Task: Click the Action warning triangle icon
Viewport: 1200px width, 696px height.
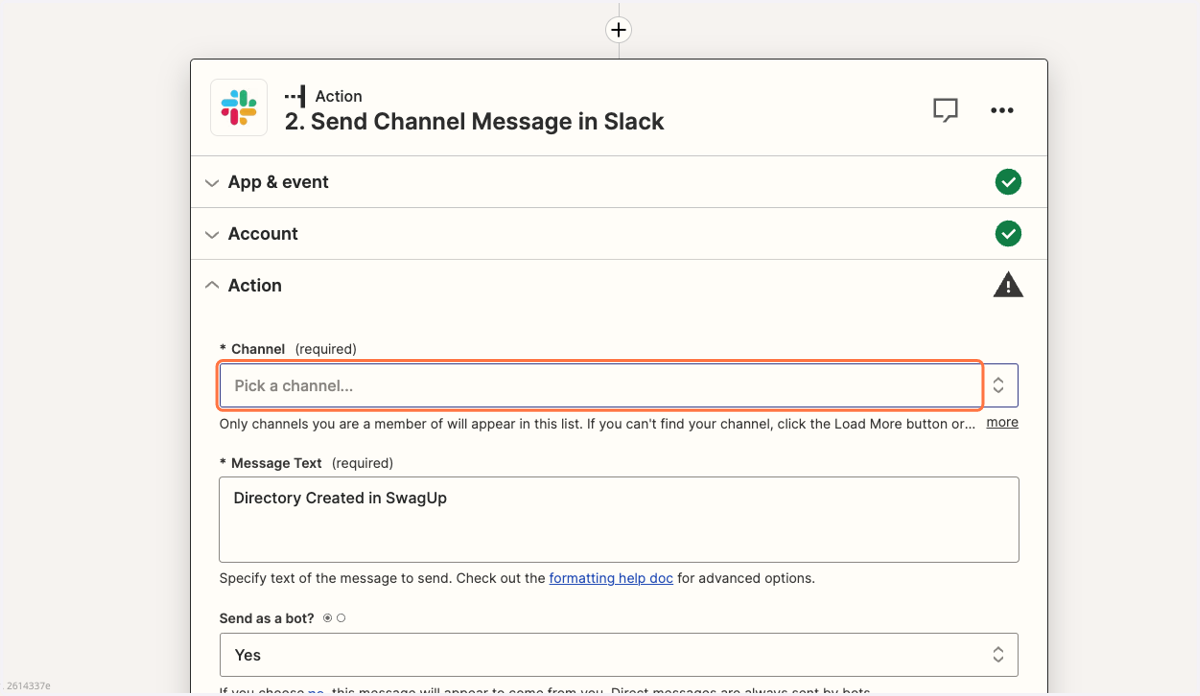Action: pos(1008,285)
